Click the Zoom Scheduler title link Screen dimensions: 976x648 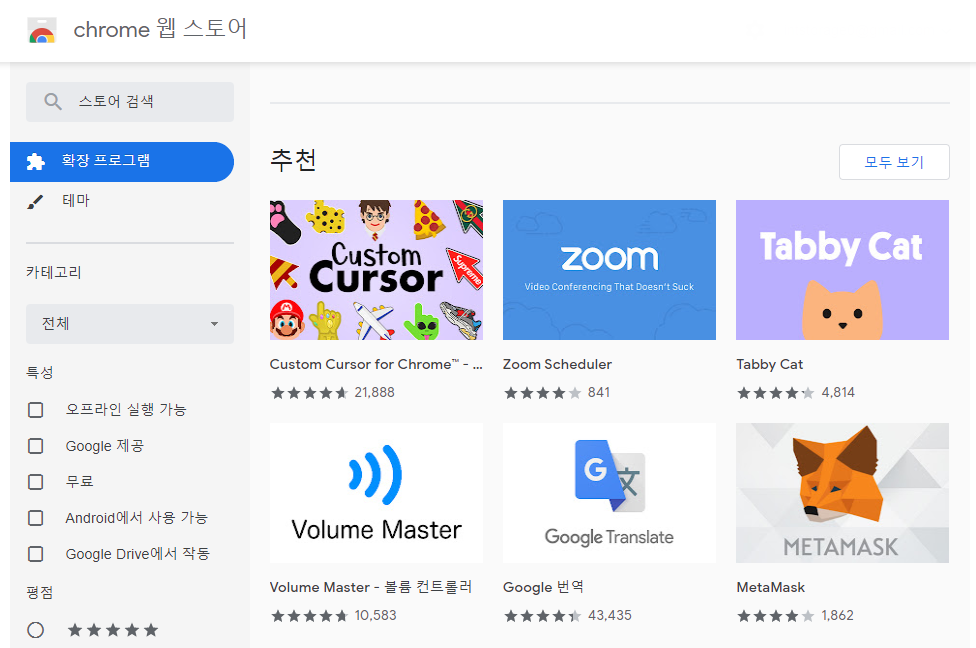[x=557, y=364]
